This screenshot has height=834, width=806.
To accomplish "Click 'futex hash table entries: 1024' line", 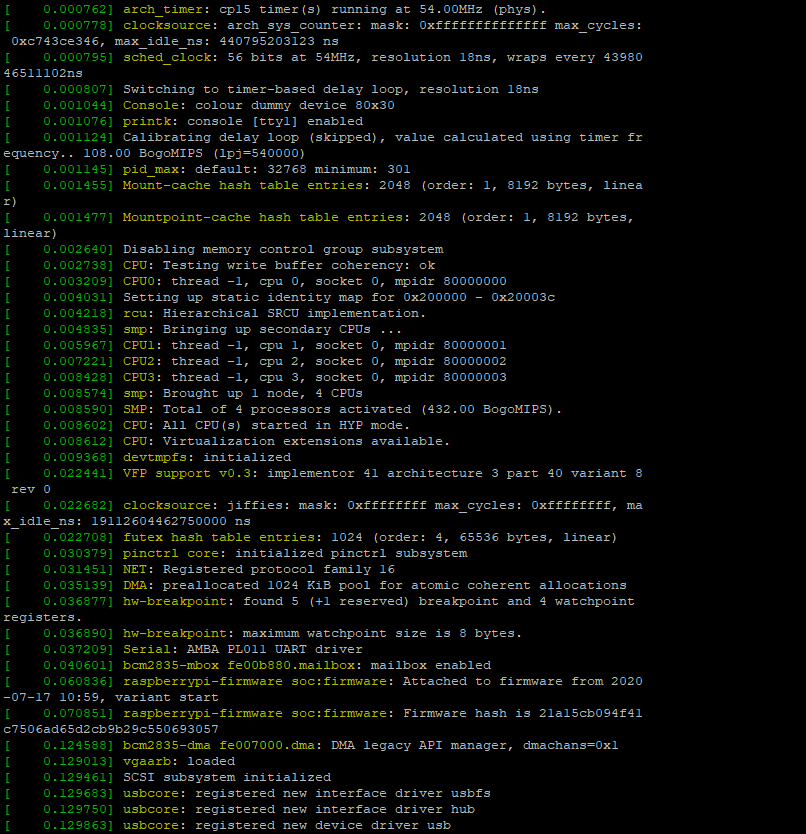I will (370, 537).
